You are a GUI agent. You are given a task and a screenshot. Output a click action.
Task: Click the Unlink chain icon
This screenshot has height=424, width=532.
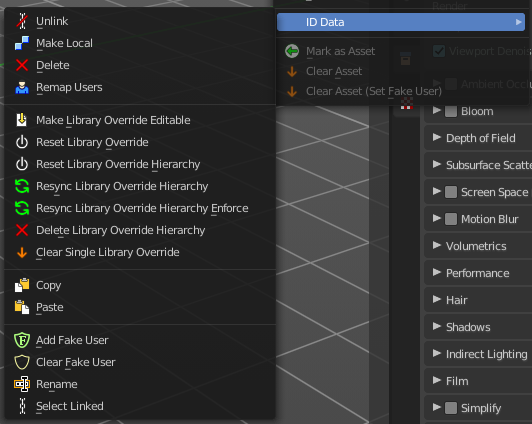(x=22, y=21)
